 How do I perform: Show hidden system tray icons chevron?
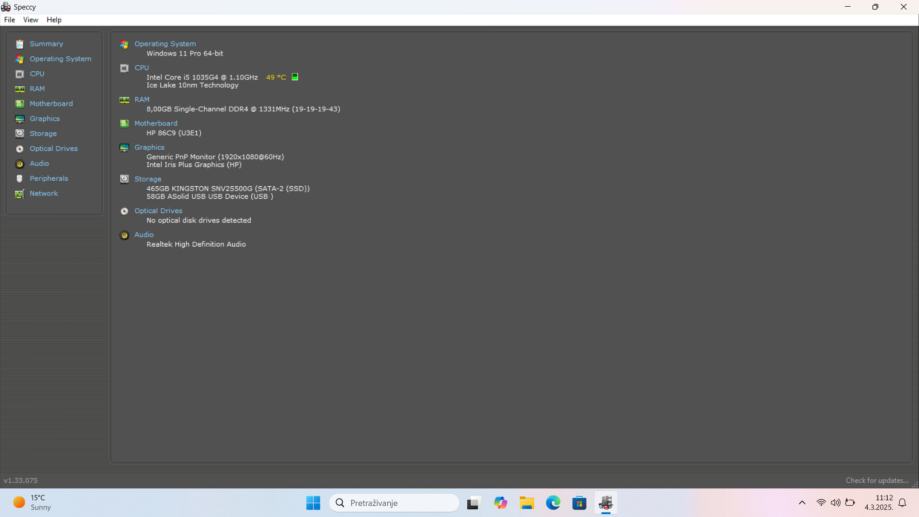(802, 503)
